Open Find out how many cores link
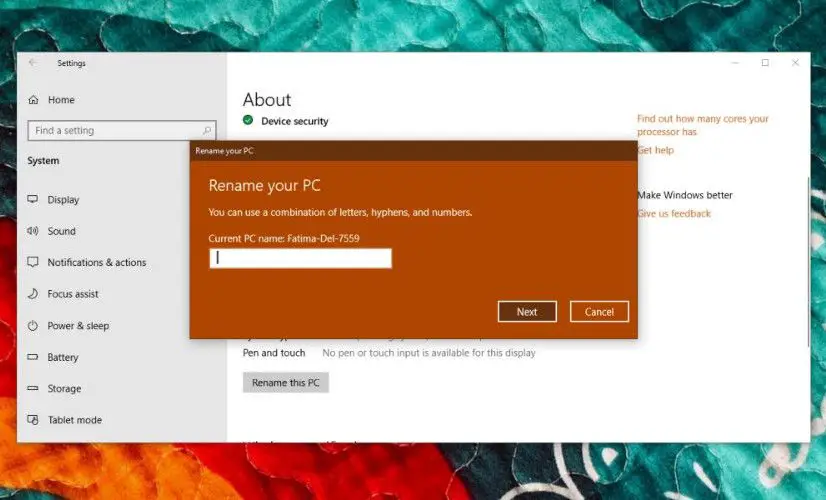Screen dimensions: 826x500 [x=703, y=125]
